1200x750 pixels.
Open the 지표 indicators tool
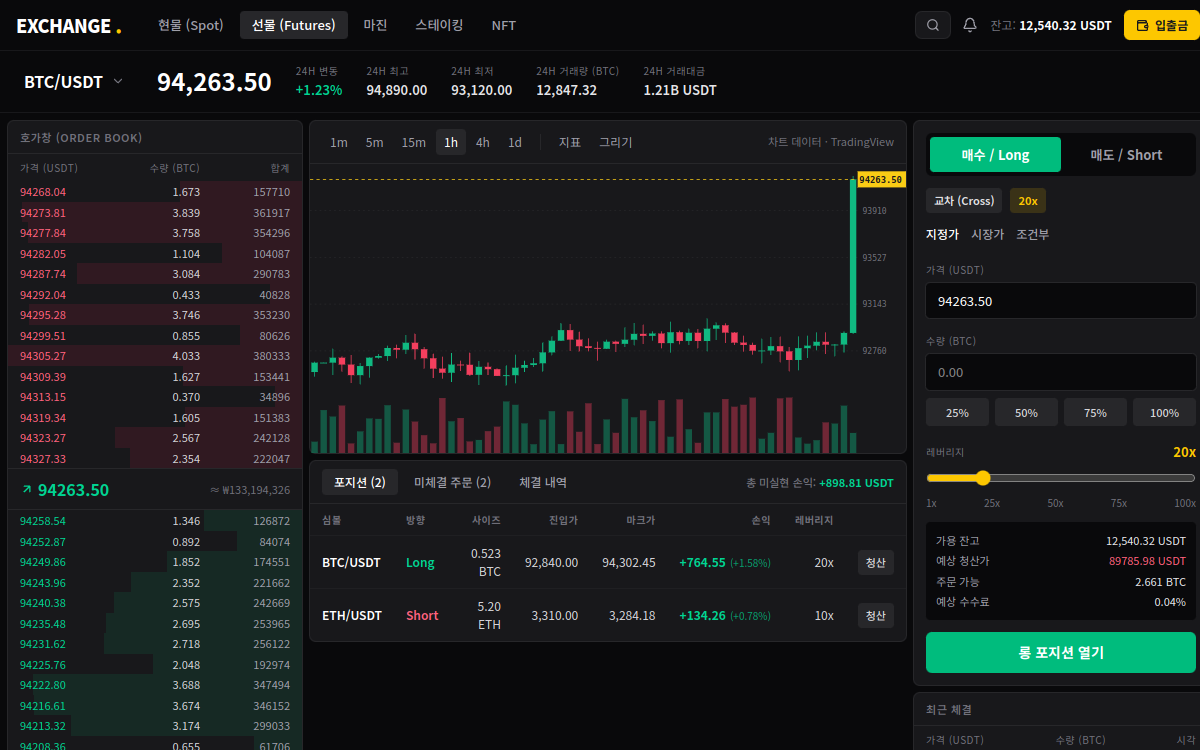(570, 142)
